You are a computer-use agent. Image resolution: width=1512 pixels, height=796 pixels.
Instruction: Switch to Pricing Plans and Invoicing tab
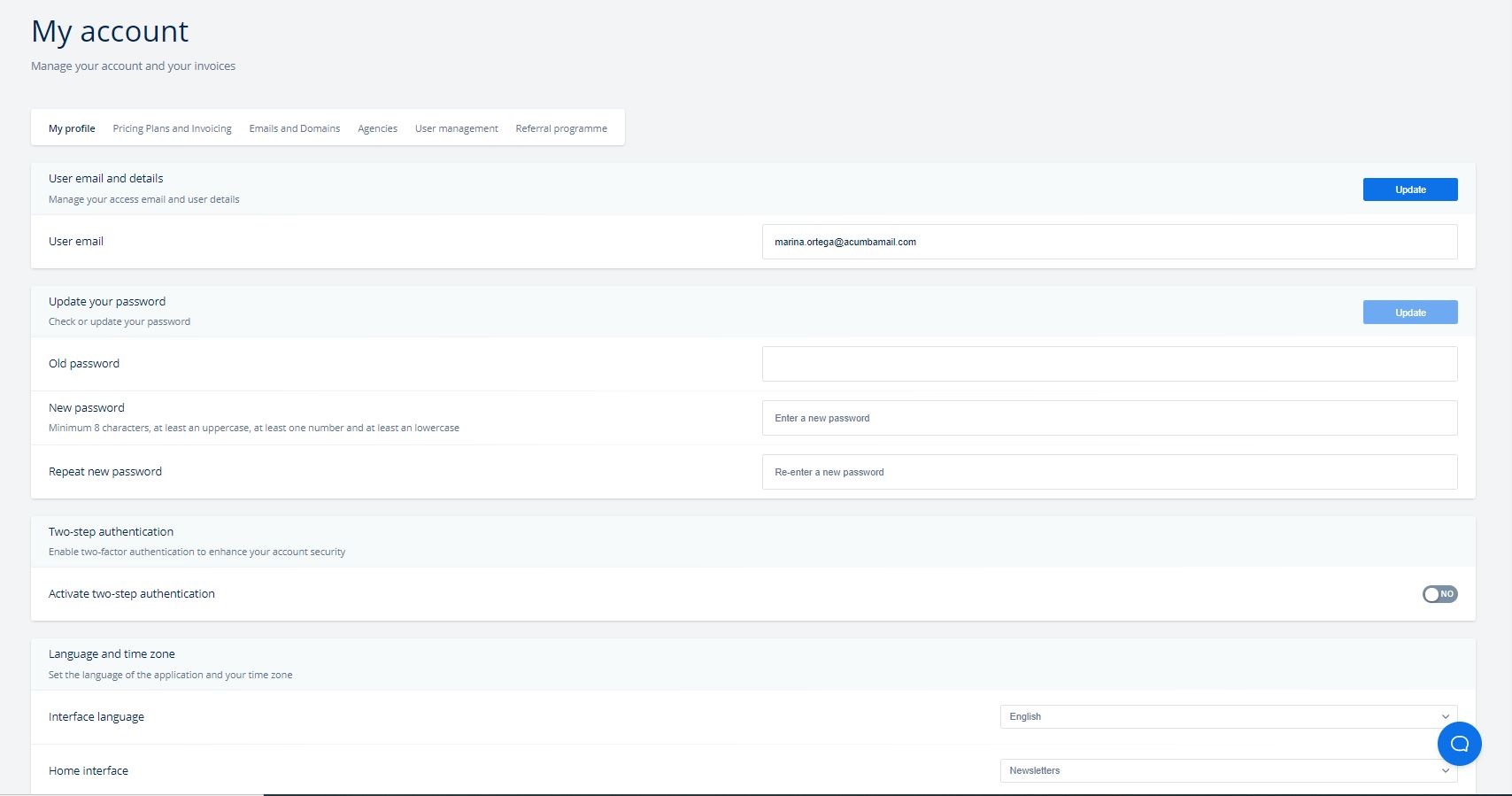click(172, 128)
